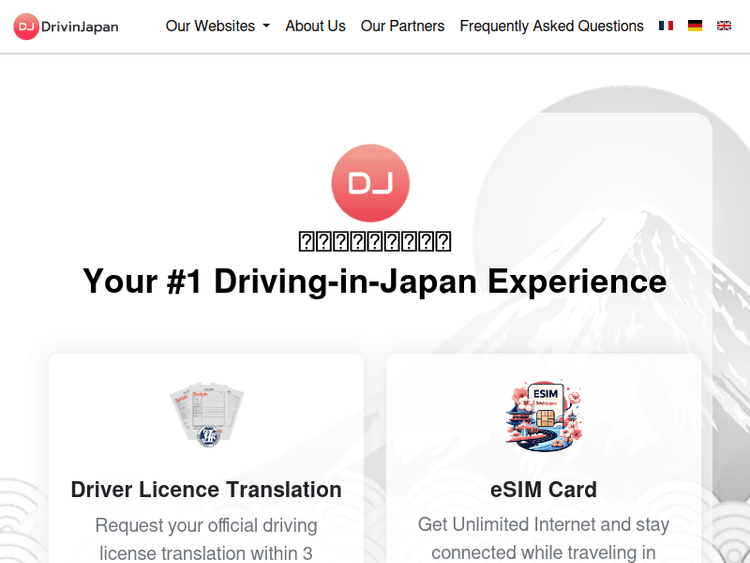Open Frequently Asked Questions page
The image size is (750, 563).
551,26
